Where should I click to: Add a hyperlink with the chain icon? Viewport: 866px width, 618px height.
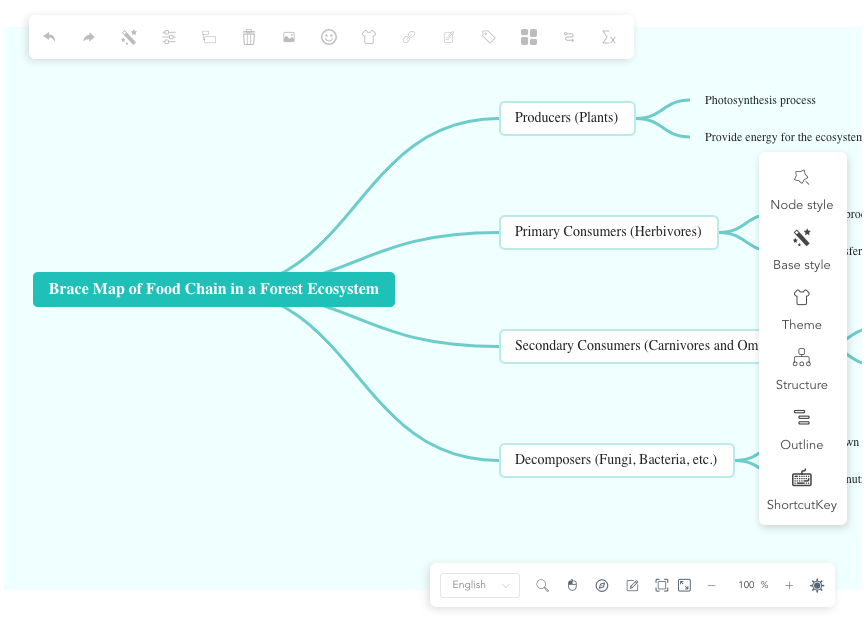point(409,37)
